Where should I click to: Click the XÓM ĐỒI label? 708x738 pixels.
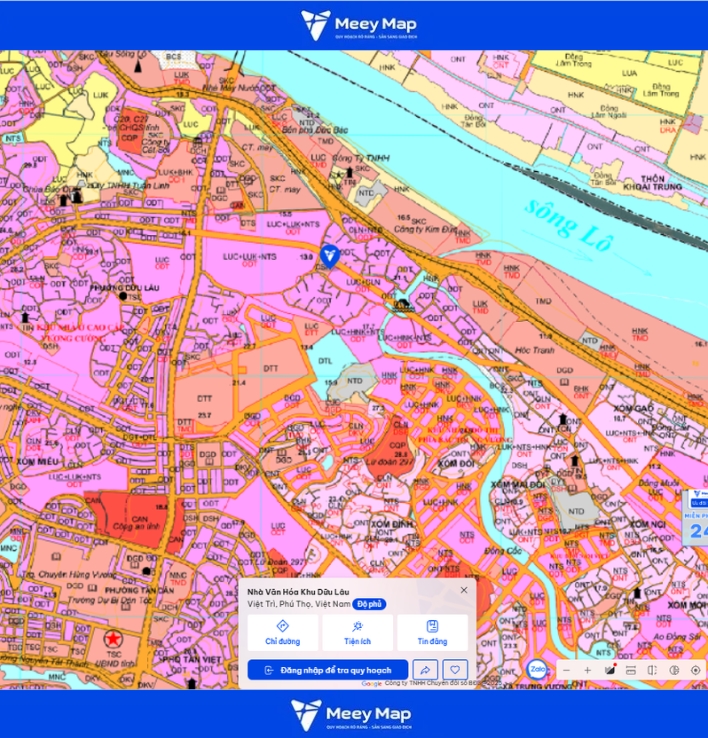pos(456,463)
